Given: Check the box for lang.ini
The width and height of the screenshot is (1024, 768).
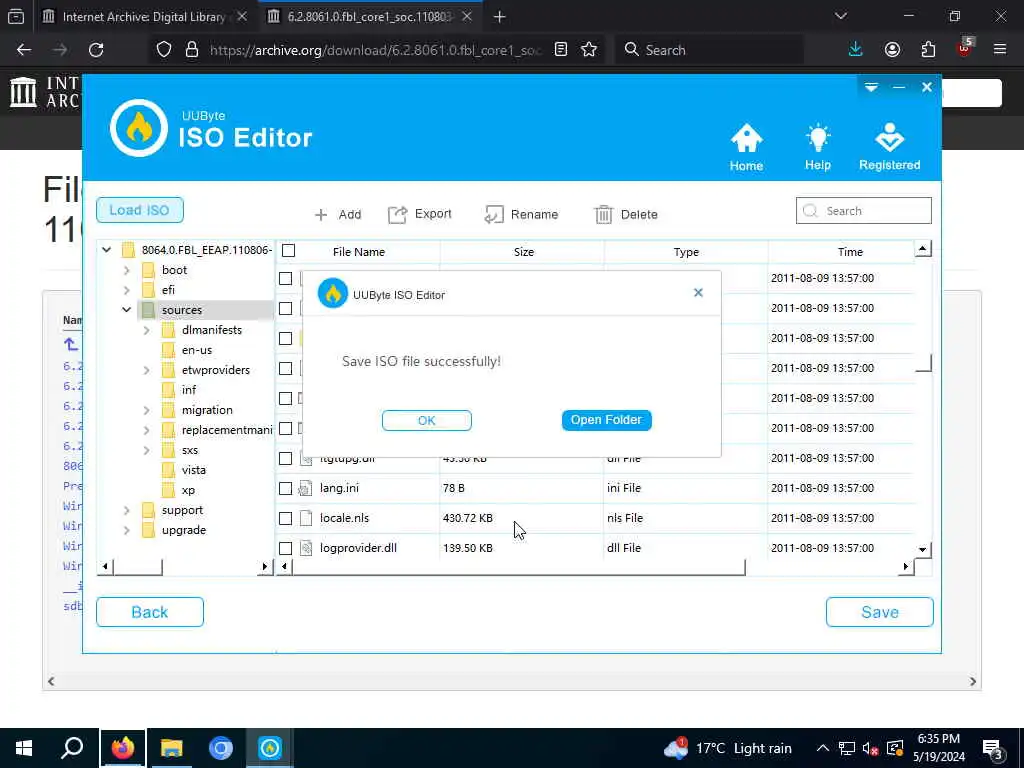Looking at the screenshot, I should click(285, 488).
